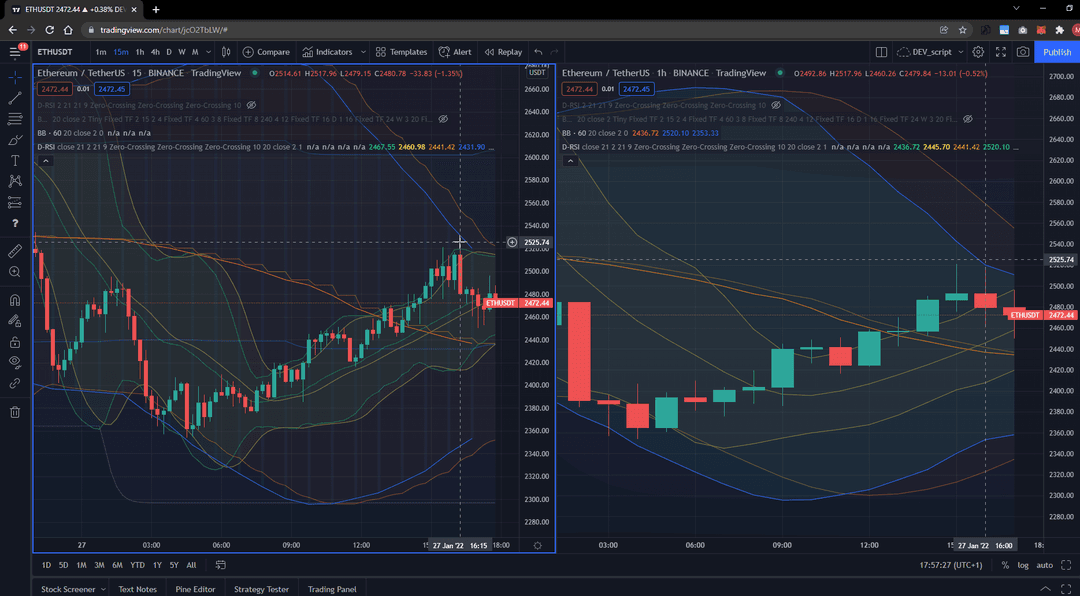This screenshot has width=1080, height=596.
Task: Bookmark this page with the star icon
Action: [x=962, y=30]
